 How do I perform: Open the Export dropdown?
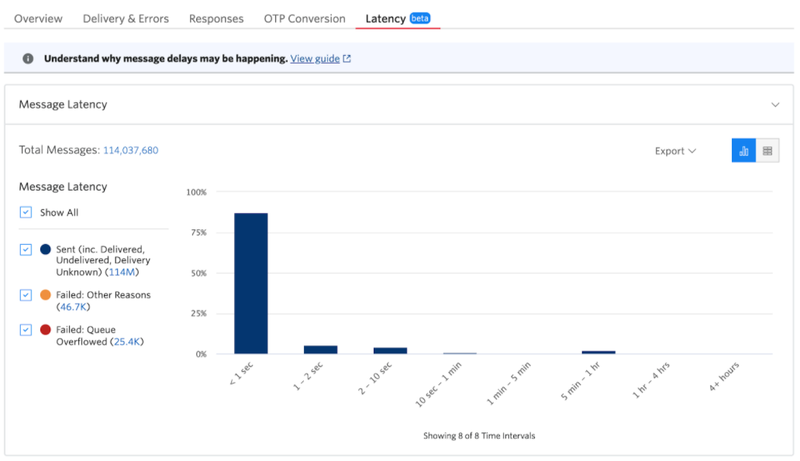point(675,151)
